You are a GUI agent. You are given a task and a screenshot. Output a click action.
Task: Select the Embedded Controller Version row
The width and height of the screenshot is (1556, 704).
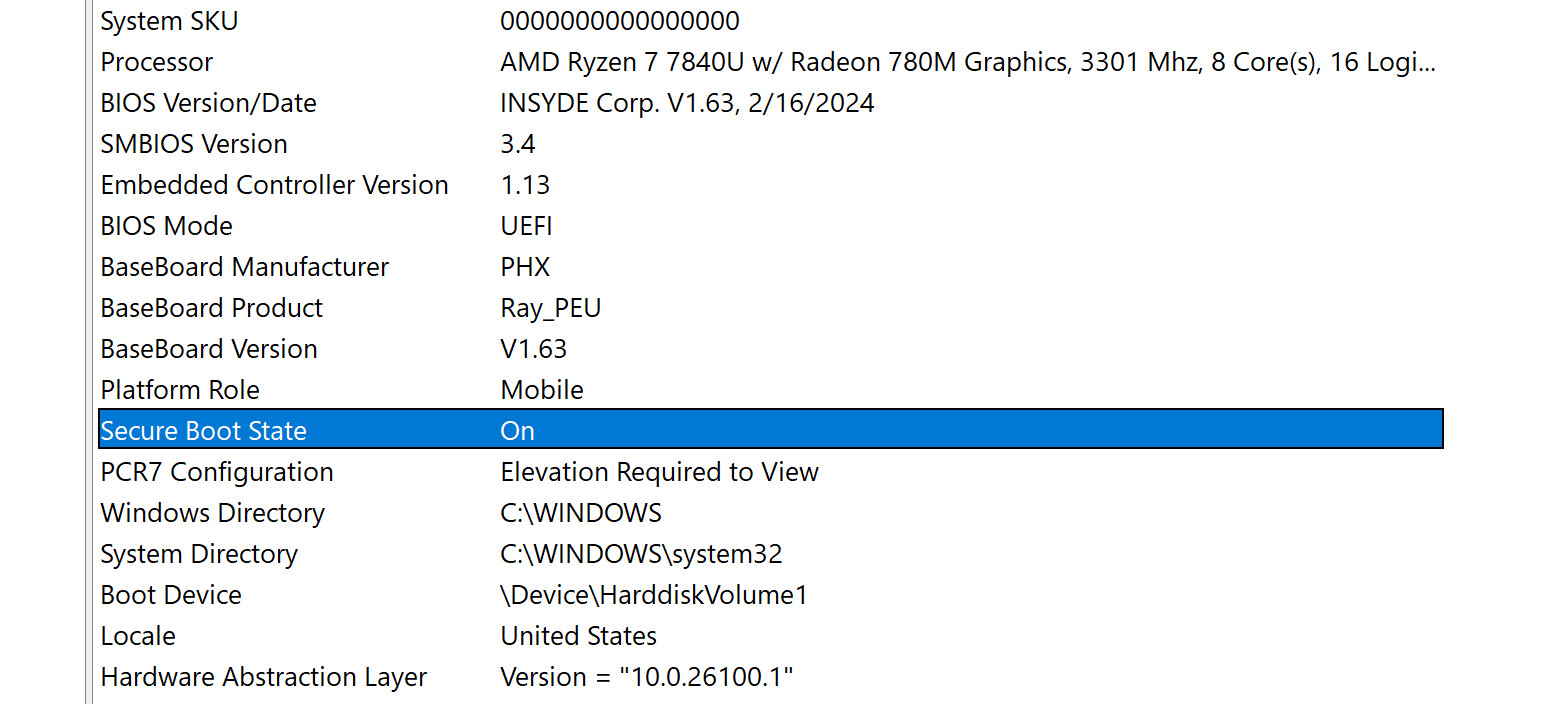tap(274, 185)
